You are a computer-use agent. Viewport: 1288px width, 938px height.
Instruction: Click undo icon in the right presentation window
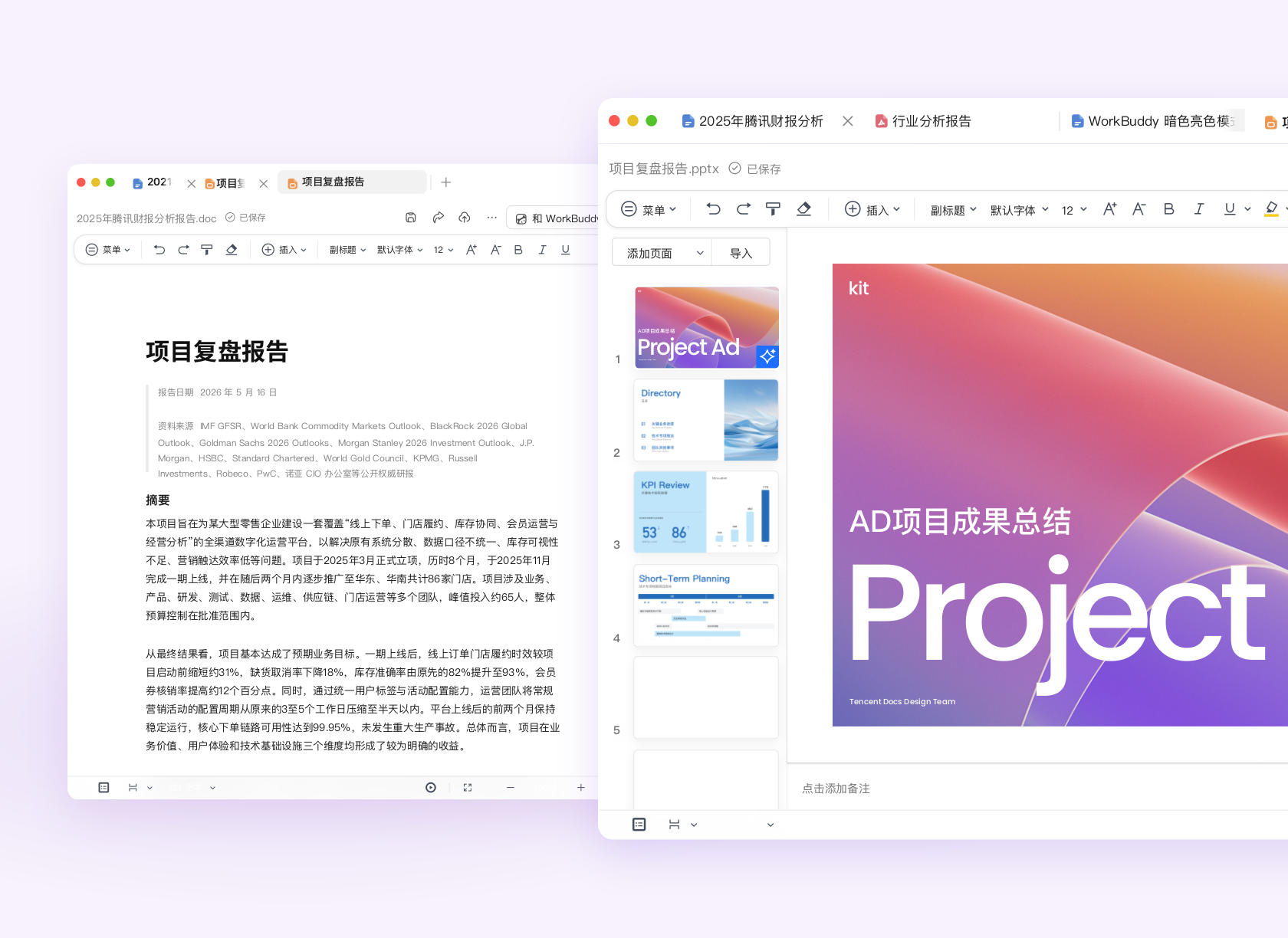713,209
